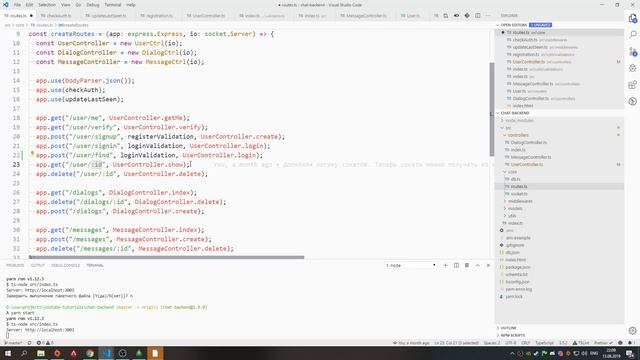The width and height of the screenshot is (640, 360).
Task: Click the diamond icon in editor toolbar
Action: 467,16
